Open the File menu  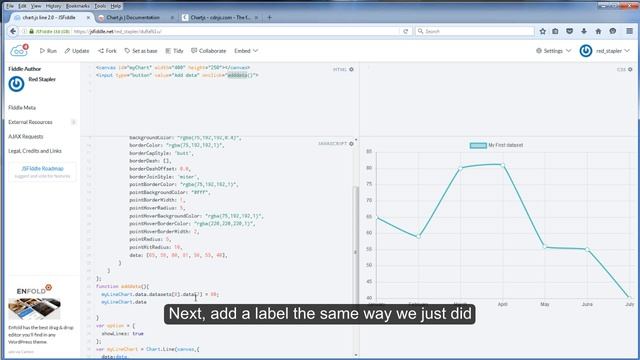(x=10, y=6)
